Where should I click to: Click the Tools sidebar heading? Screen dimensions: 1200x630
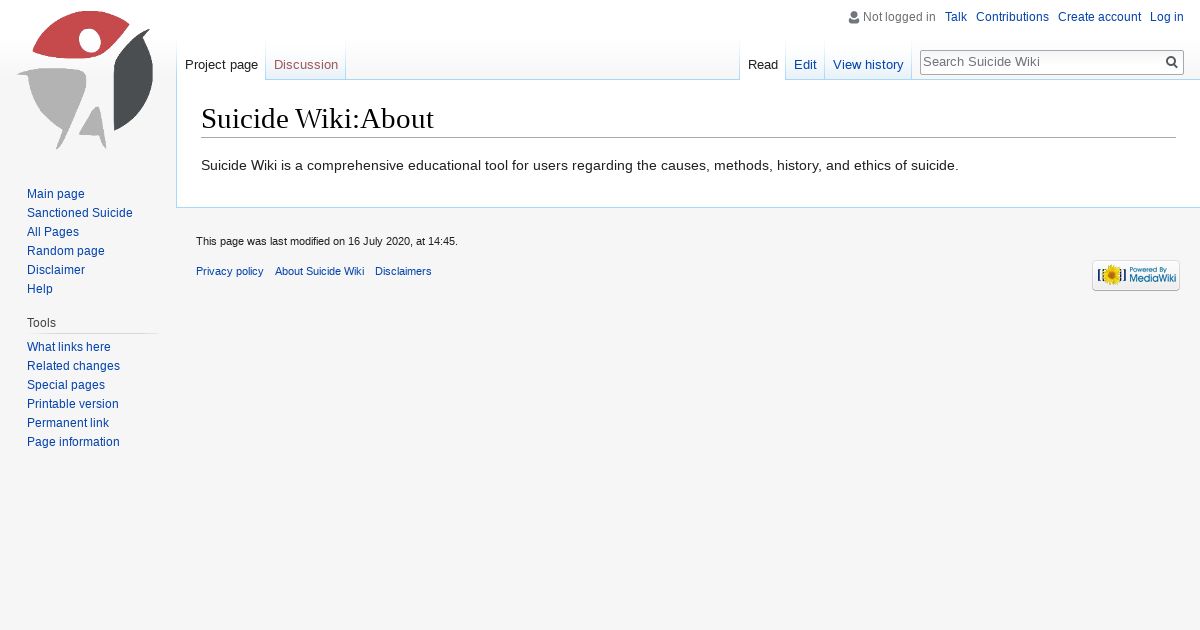tap(42, 323)
